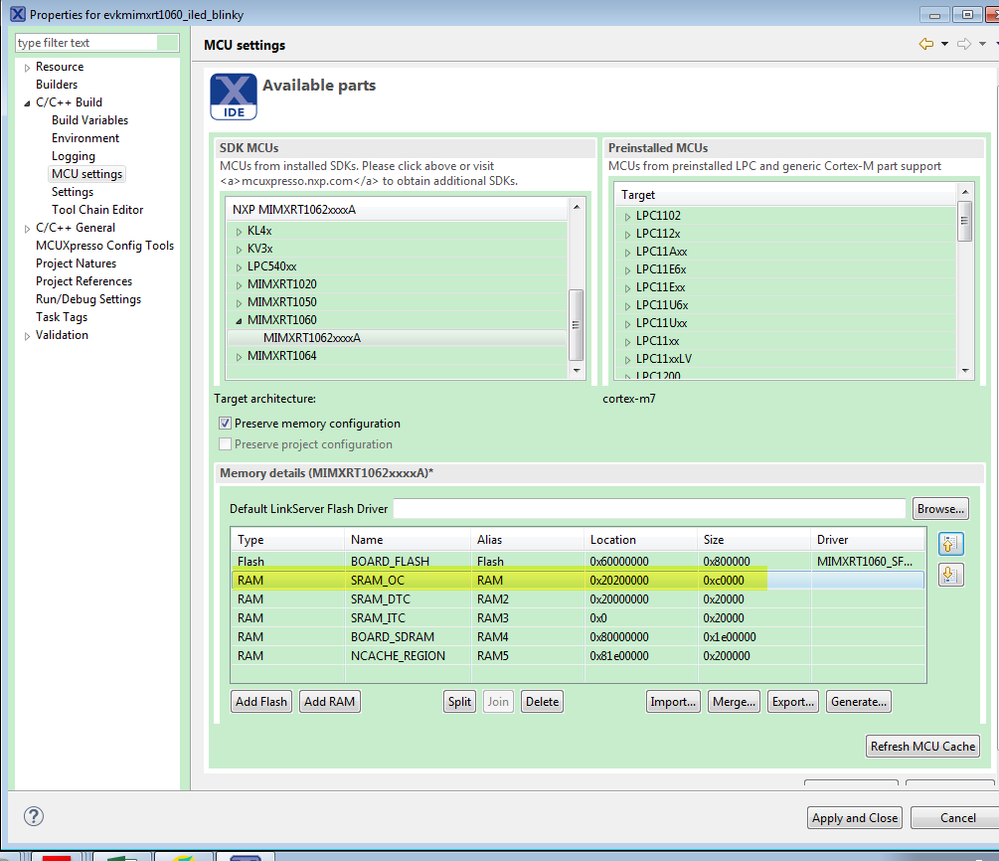Collapse the MIMXRT1060 group

(239, 321)
